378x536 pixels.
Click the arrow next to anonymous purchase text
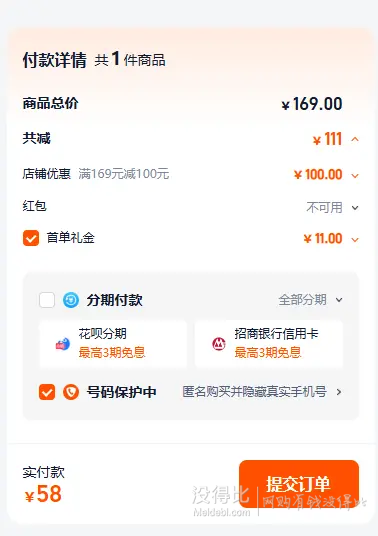[339, 392]
